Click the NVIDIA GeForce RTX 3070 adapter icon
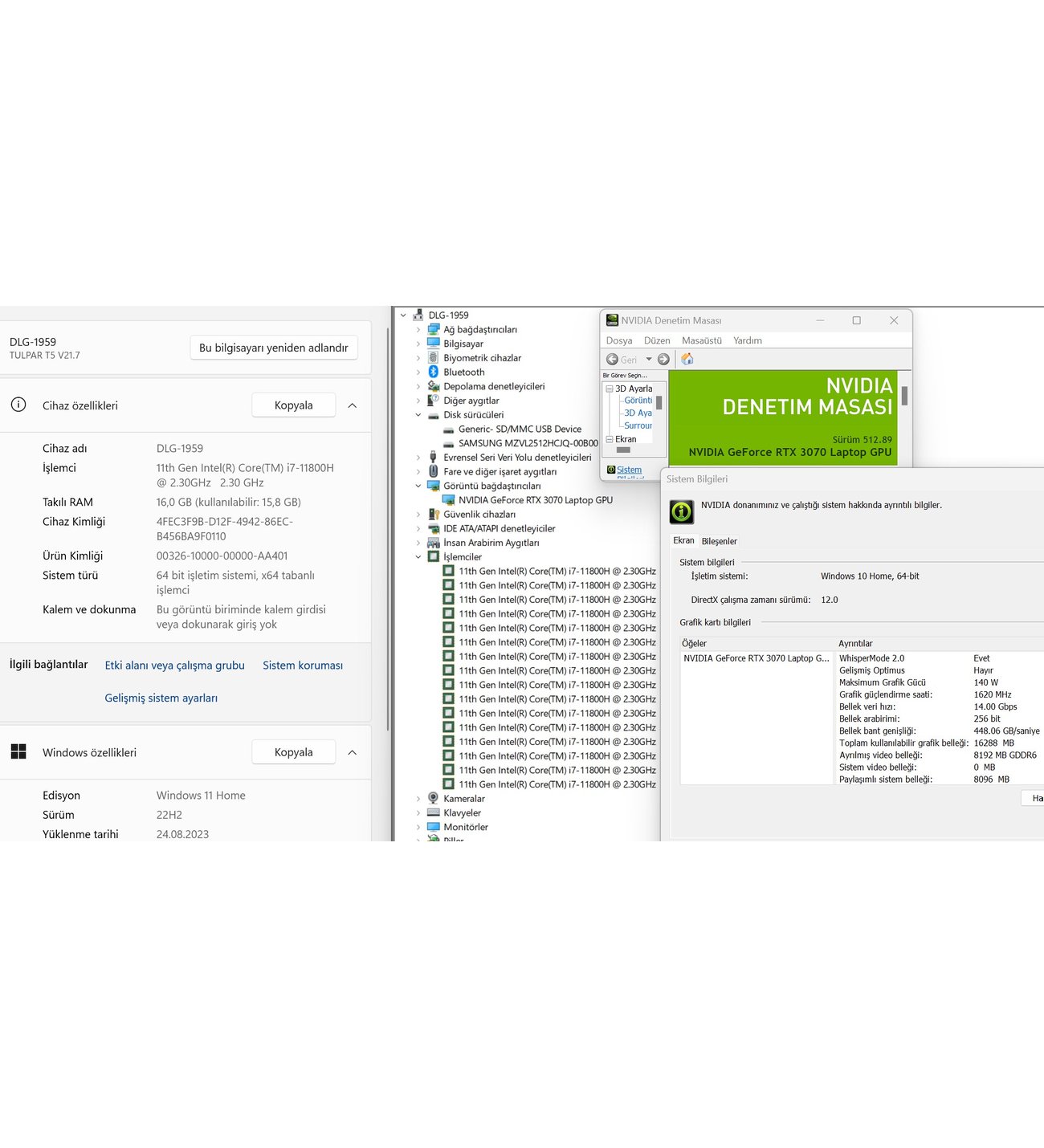Screen dimensions: 1044x1148 click(449, 500)
